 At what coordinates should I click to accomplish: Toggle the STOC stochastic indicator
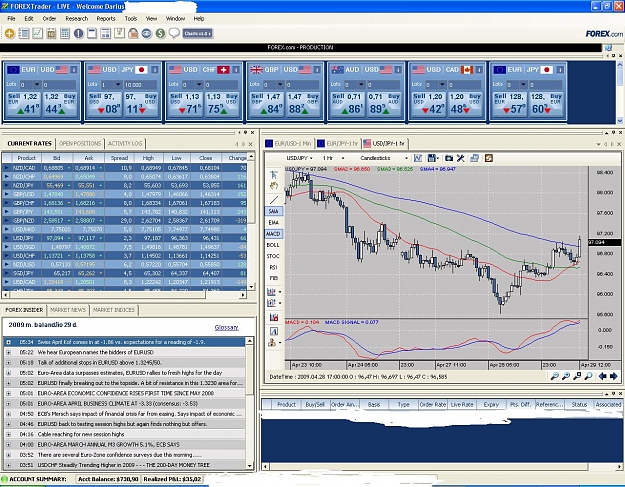[273, 256]
